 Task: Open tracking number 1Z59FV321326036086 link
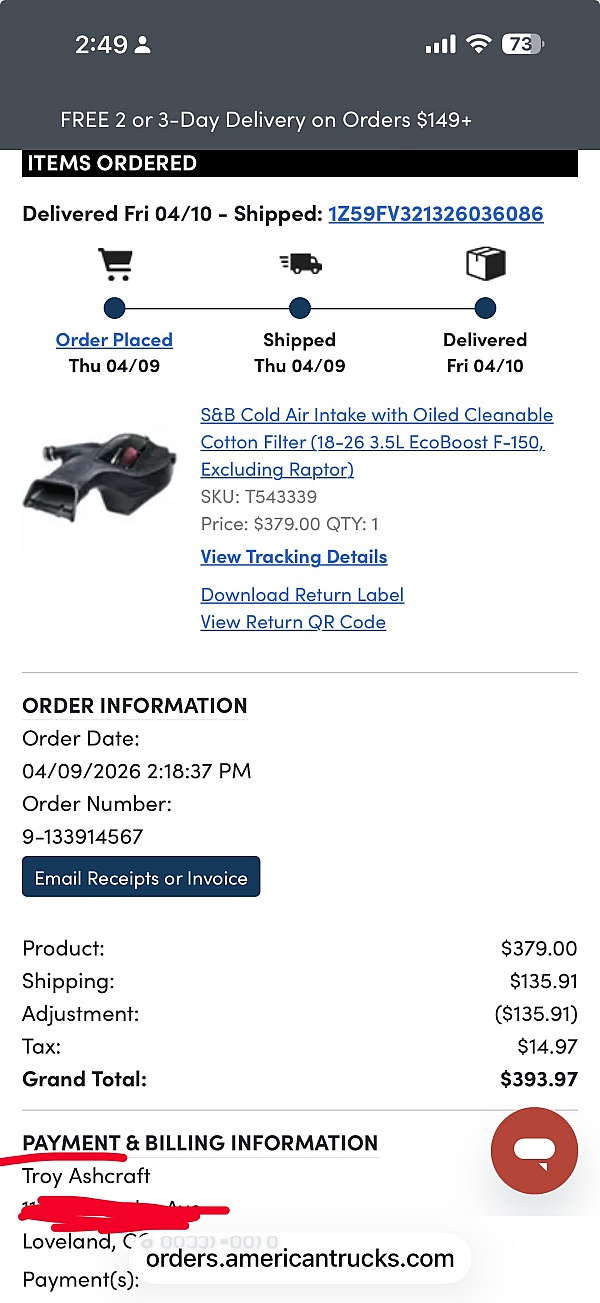pyautogui.click(x=436, y=214)
